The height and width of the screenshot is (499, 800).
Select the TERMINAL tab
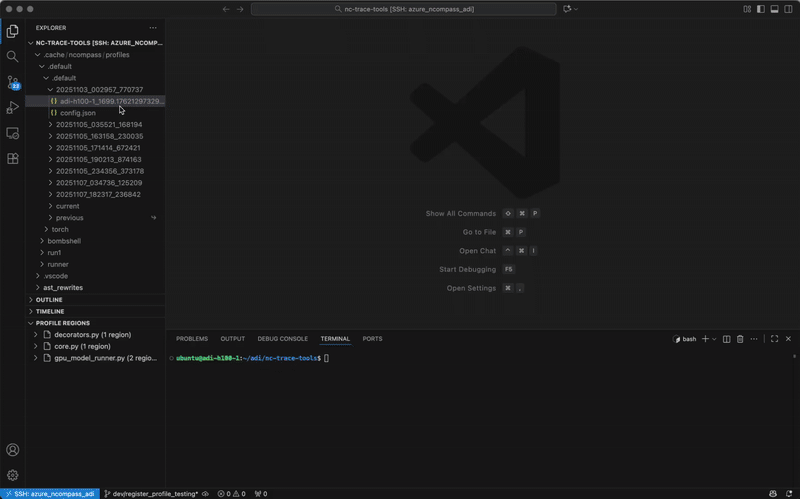click(x=335, y=339)
